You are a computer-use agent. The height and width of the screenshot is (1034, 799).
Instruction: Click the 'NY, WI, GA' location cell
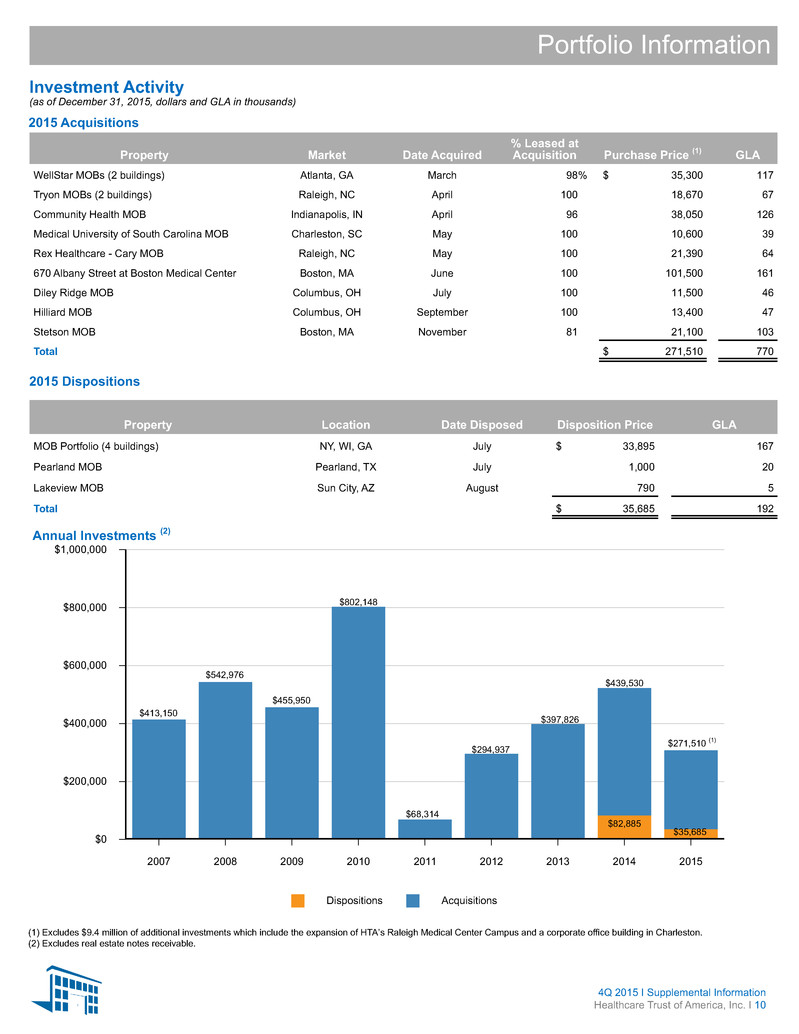(345, 446)
